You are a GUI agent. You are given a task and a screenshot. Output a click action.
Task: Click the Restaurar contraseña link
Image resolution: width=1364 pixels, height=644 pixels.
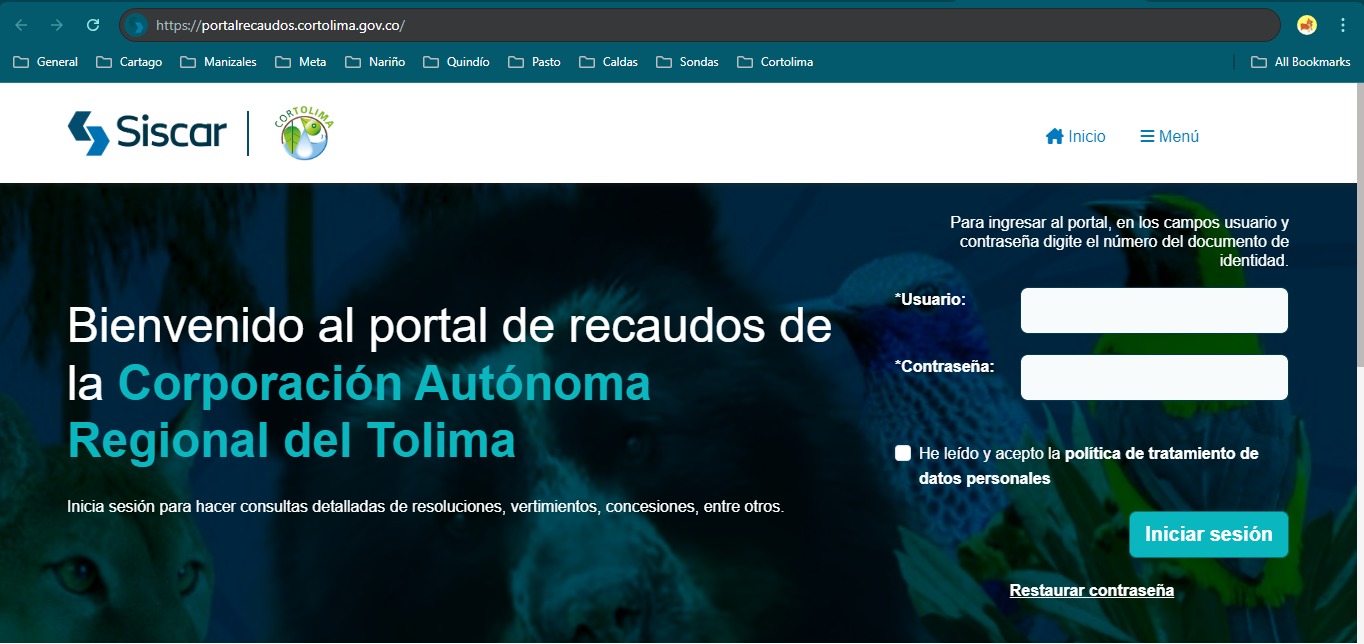pyautogui.click(x=1091, y=590)
